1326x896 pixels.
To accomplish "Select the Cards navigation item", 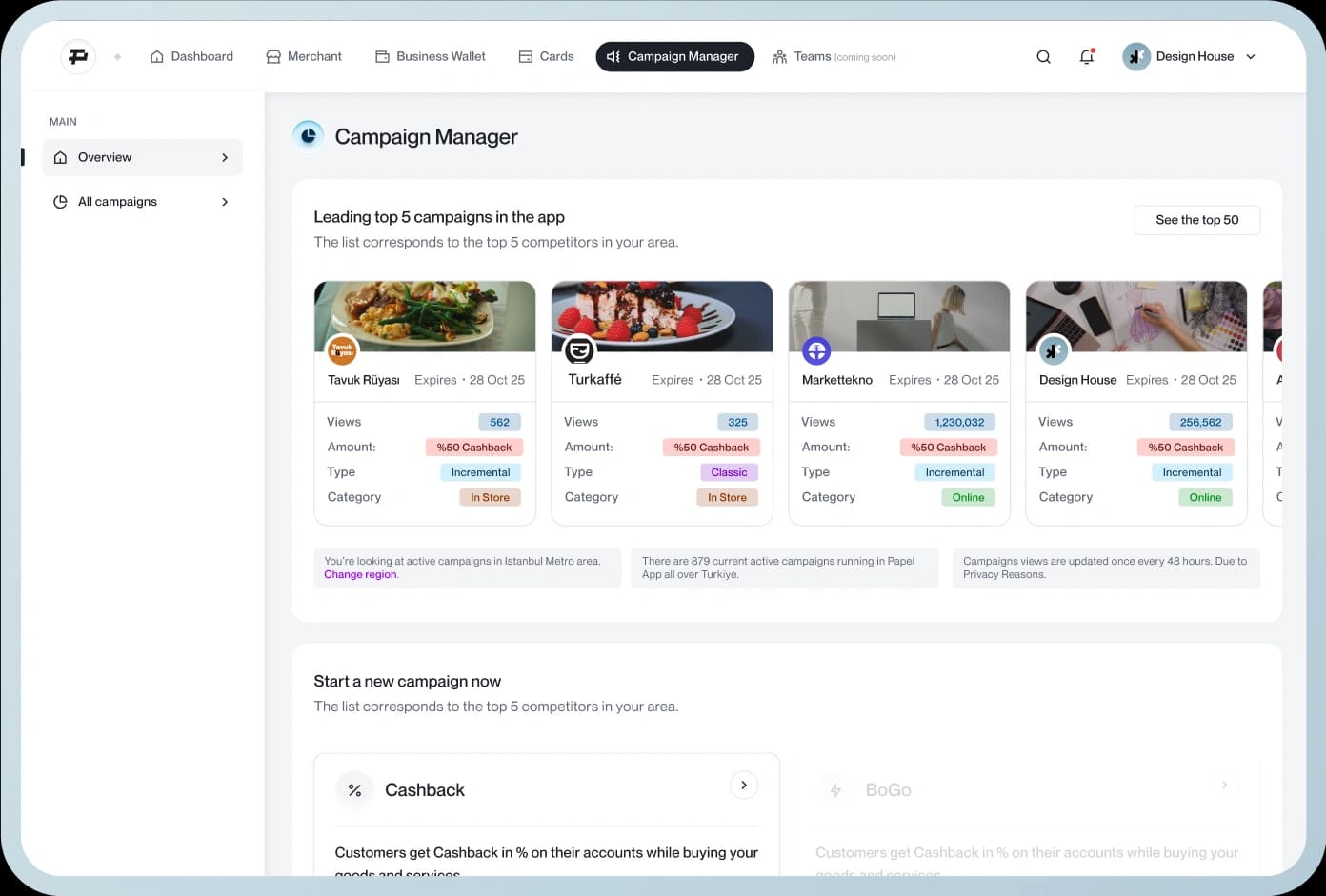I will [x=546, y=57].
